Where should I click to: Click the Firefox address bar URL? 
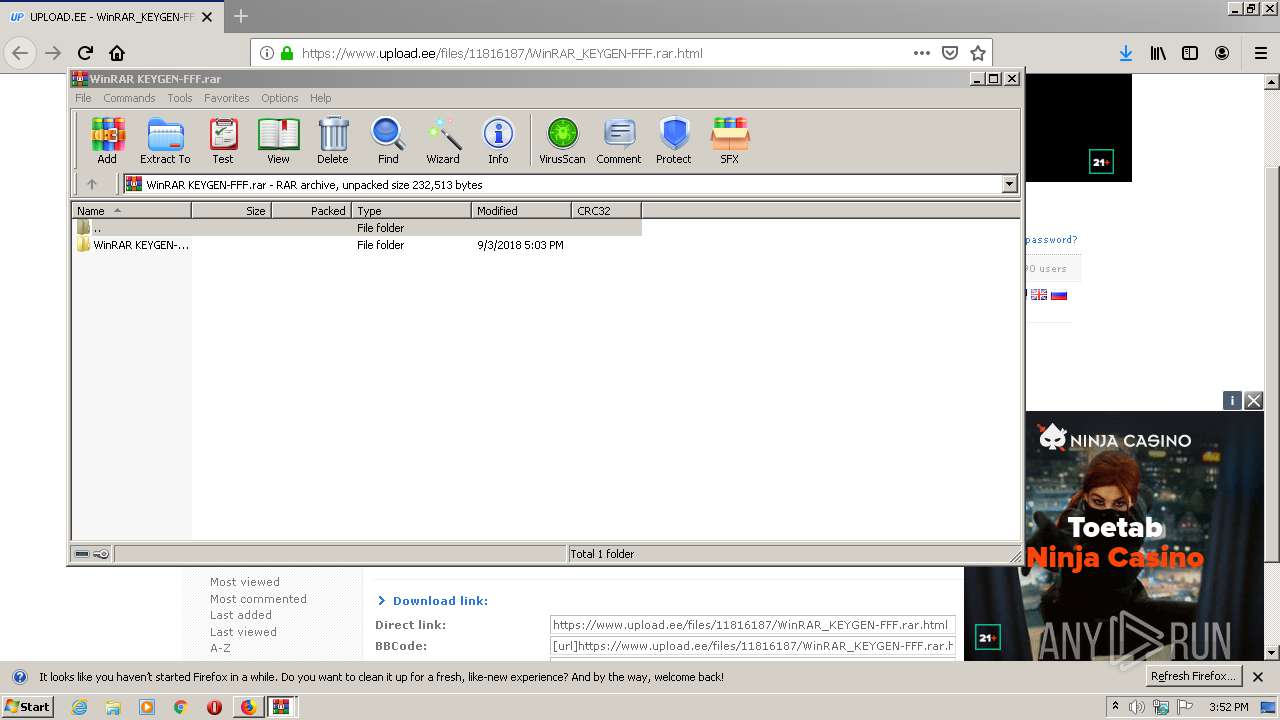click(x=502, y=53)
